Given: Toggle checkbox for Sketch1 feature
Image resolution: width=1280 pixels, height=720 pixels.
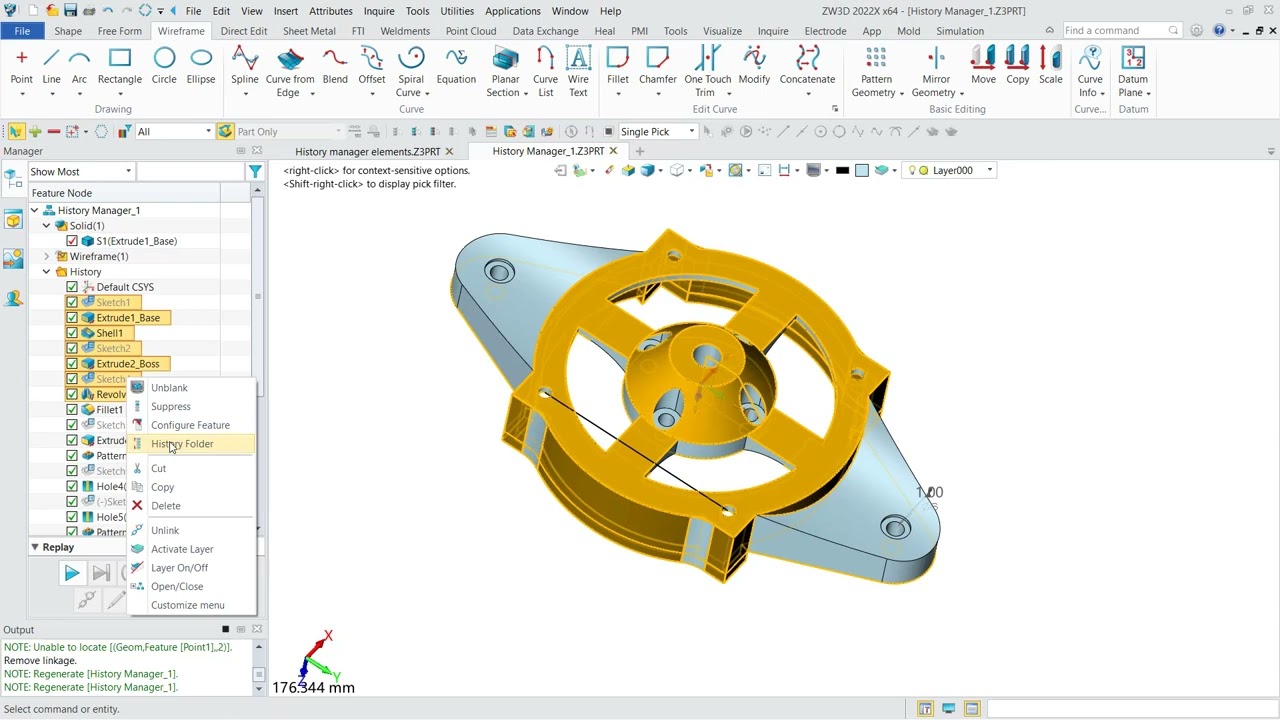Looking at the screenshot, I should (x=72, y=302).
